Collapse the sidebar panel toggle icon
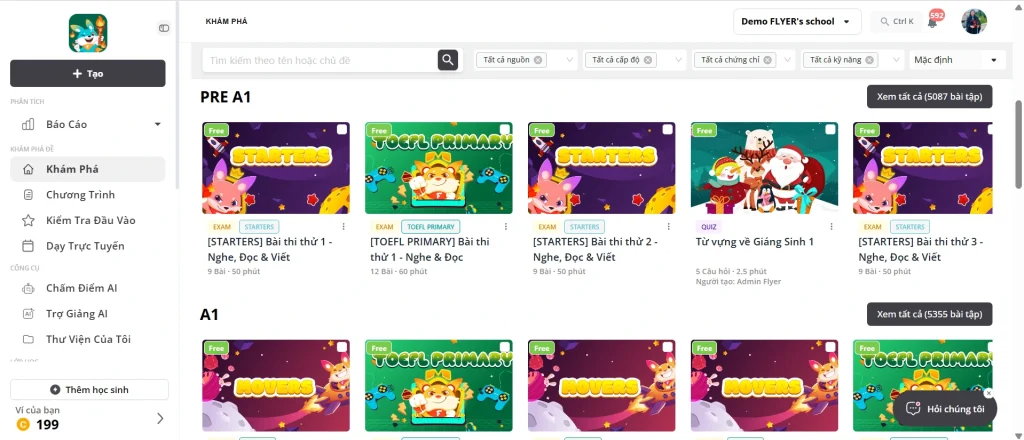1024x440 pixels. [164, 28]
